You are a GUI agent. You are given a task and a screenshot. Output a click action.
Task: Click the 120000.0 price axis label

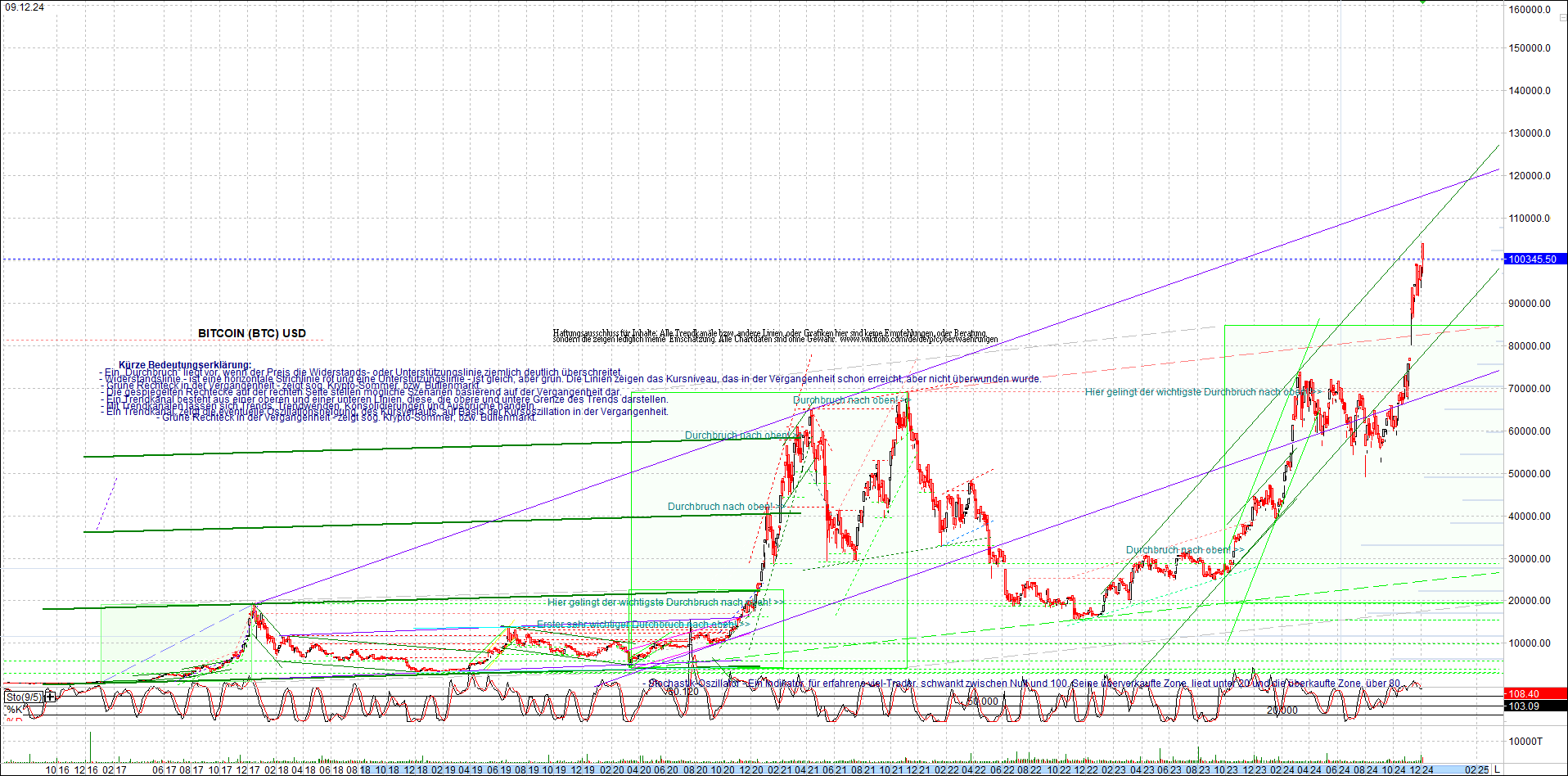coord(1530,176)
